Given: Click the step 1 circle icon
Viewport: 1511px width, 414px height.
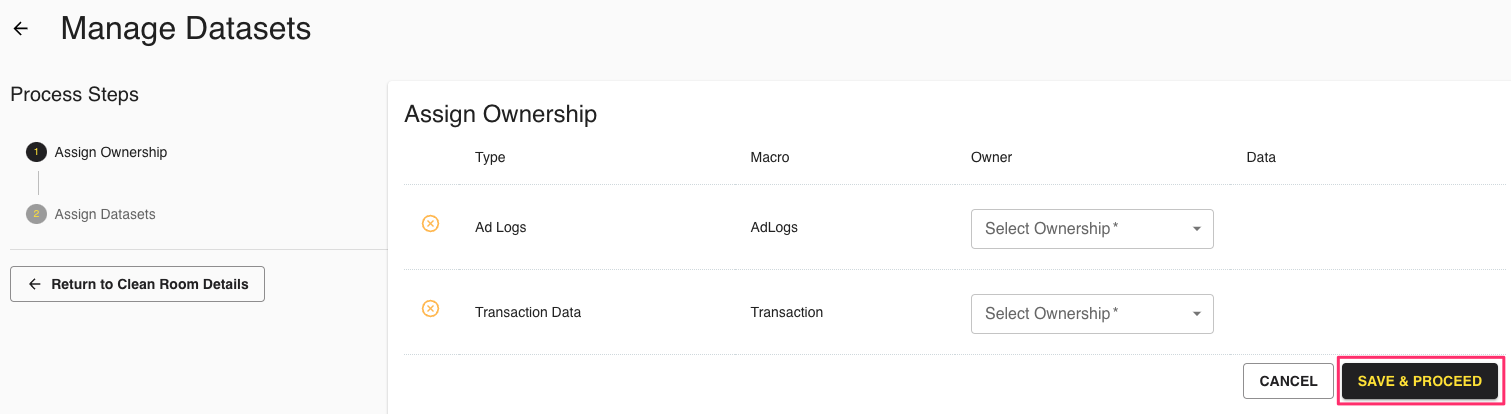Looking at the screenshot, I should point(36,152).
